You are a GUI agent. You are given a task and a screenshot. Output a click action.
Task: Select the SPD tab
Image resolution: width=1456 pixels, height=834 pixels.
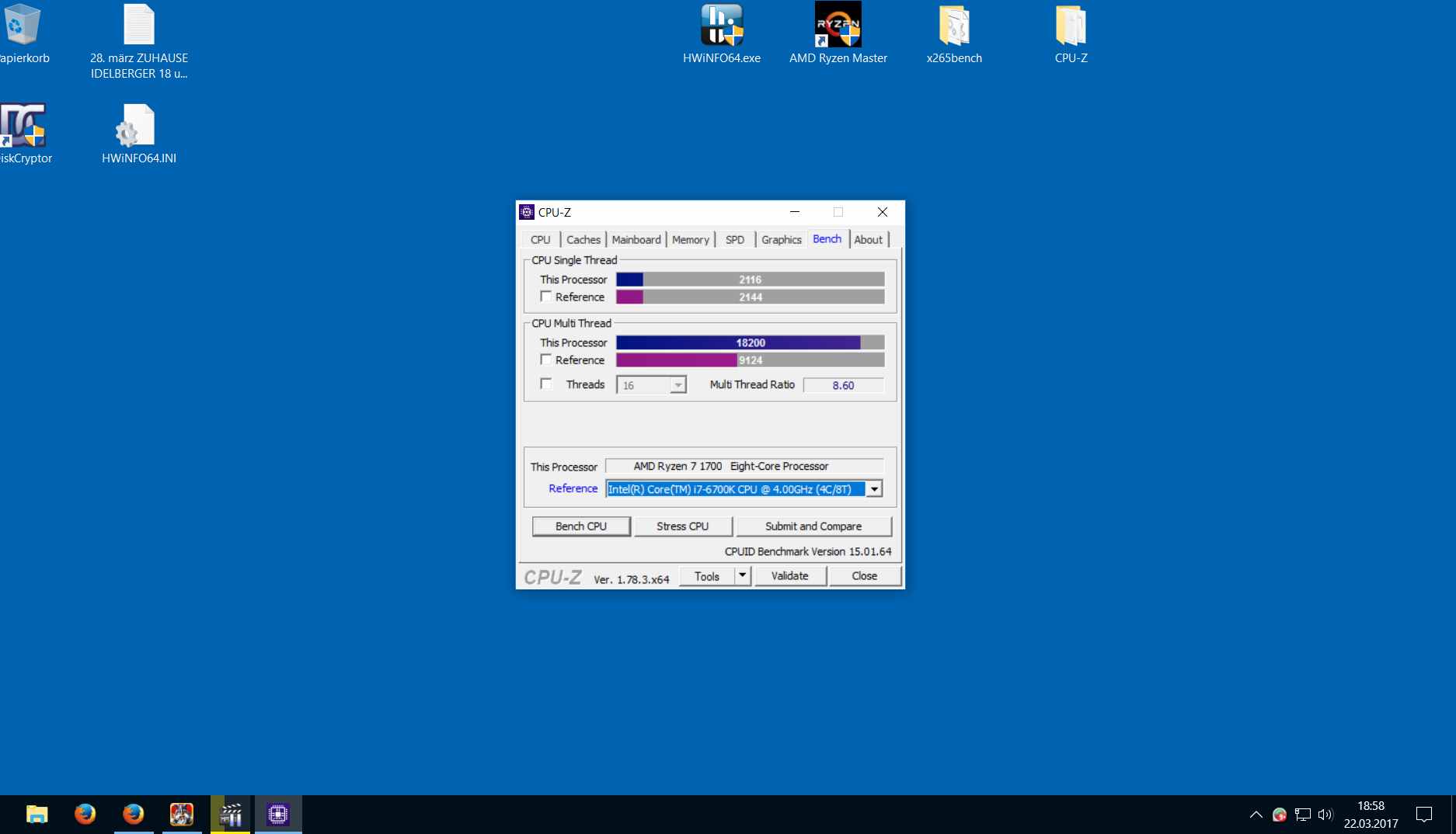coord(735,240)
